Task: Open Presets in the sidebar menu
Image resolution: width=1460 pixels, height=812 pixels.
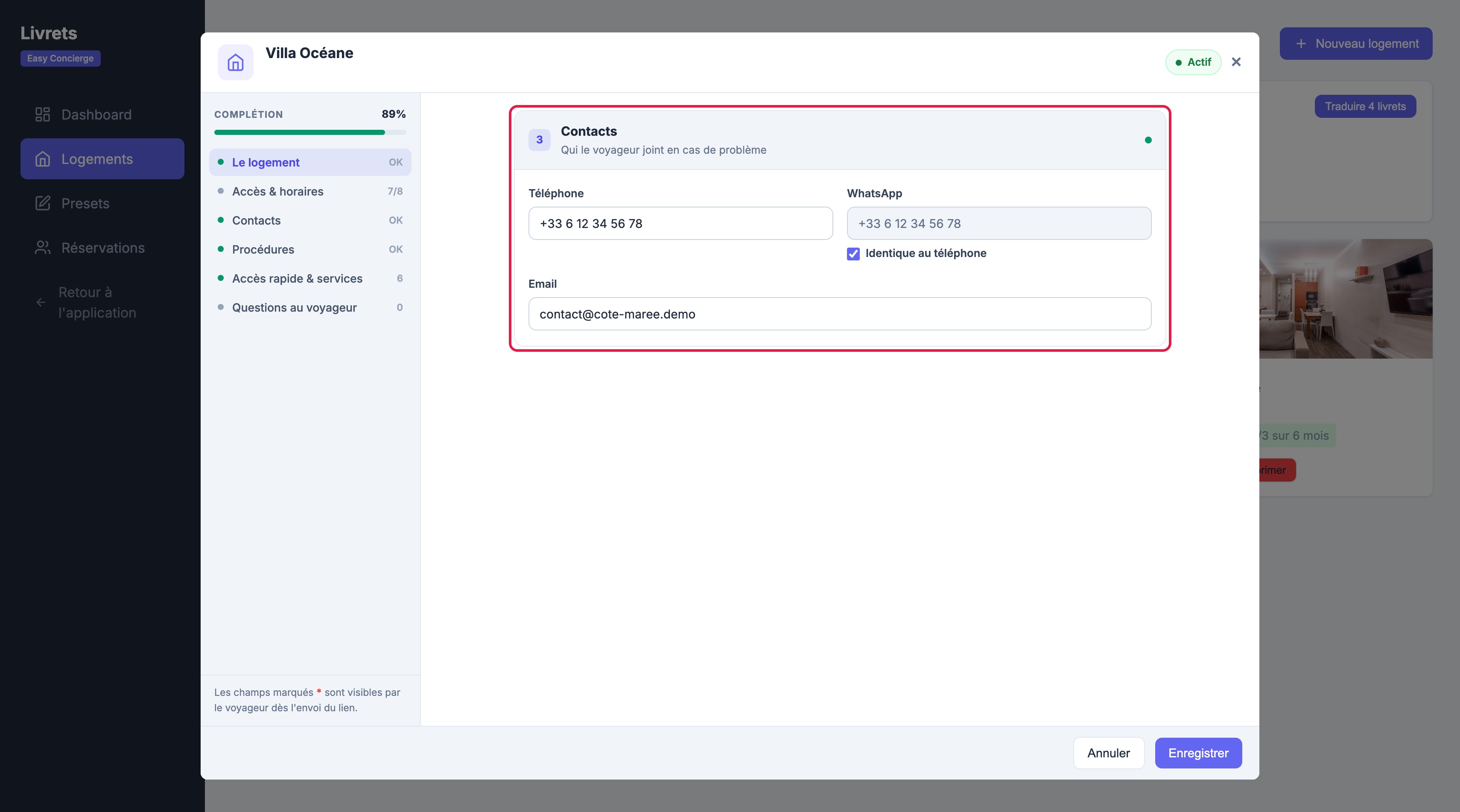Action: [102, 203]
